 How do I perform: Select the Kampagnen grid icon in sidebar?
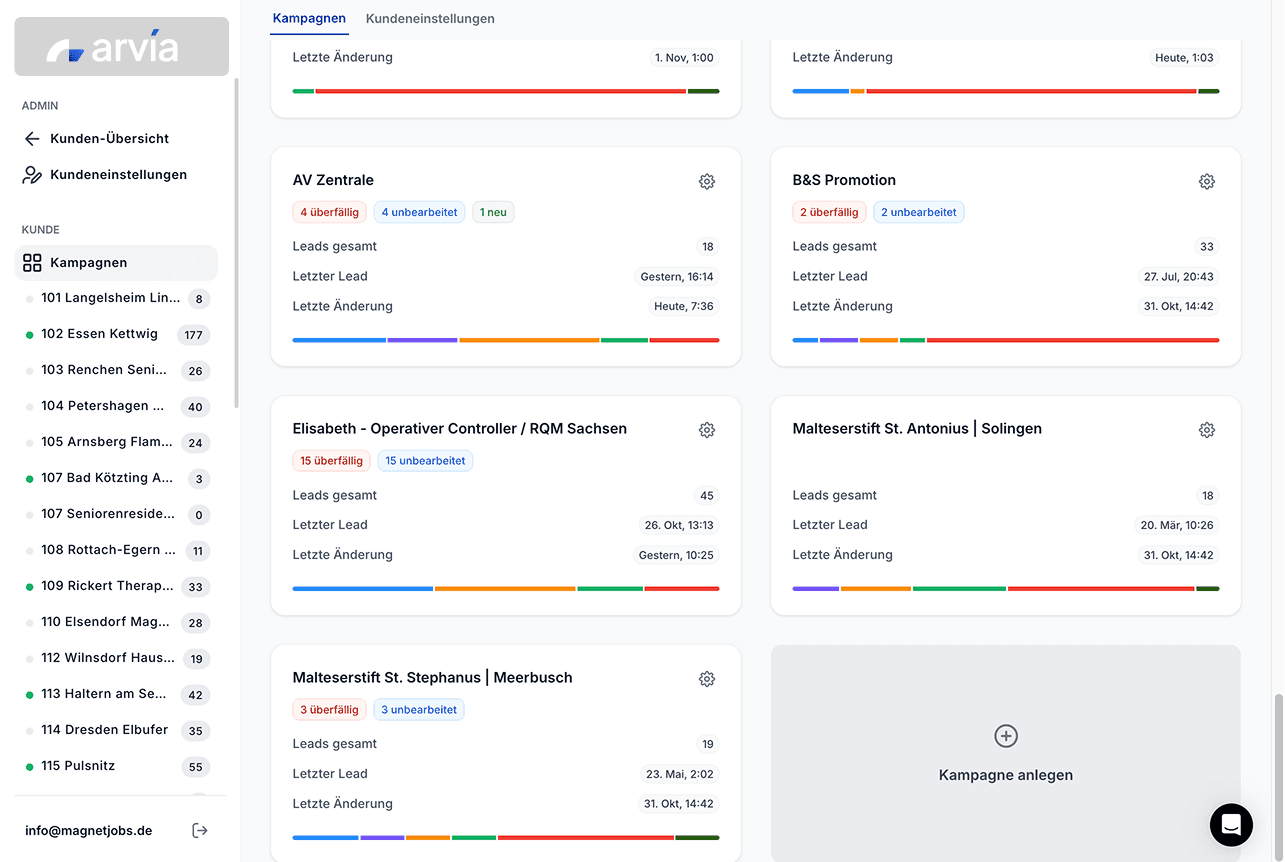32,262
